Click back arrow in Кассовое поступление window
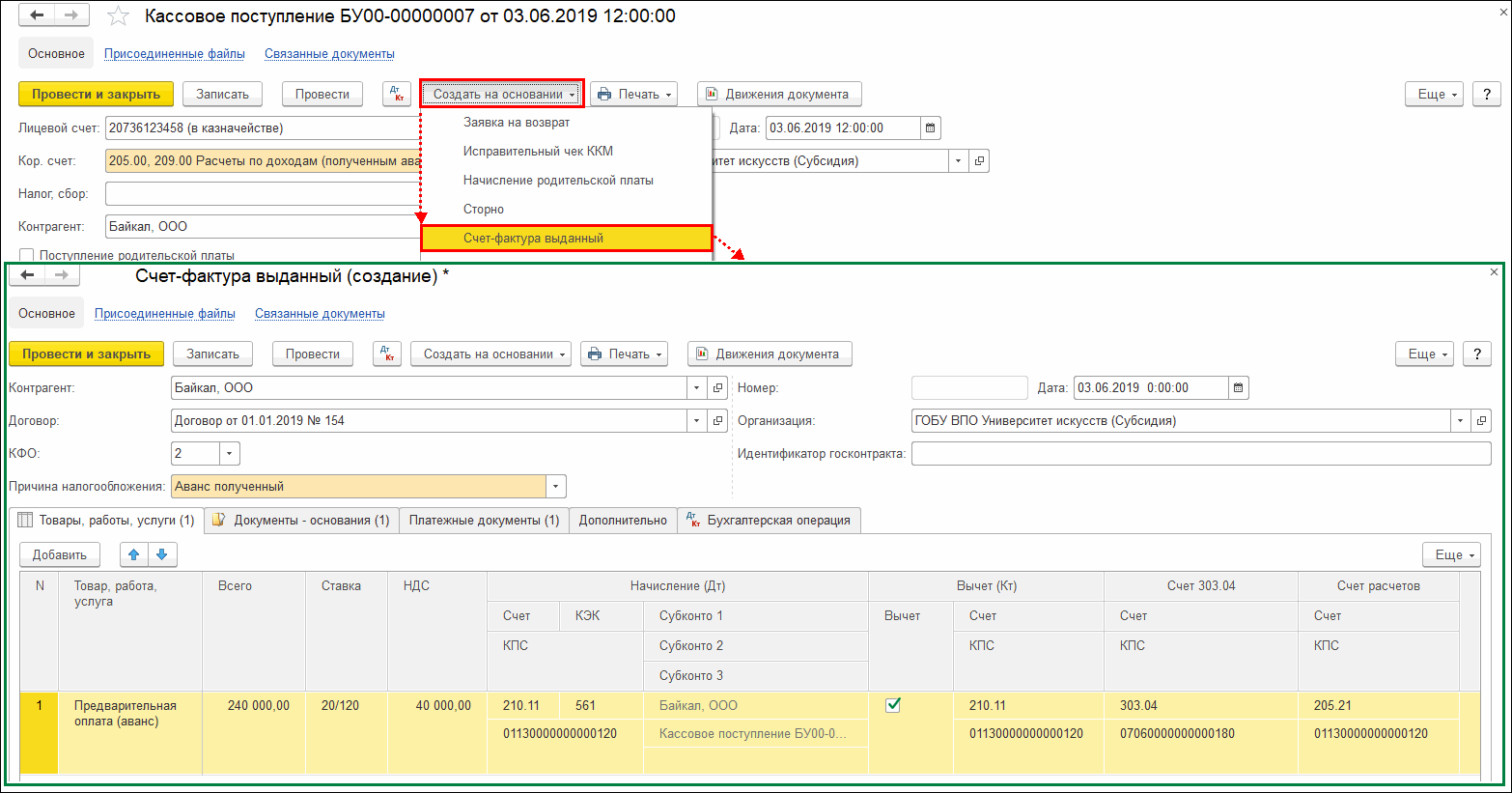Image resolution: width=1512 pixels, height=793 pixels. pos(37,15)
